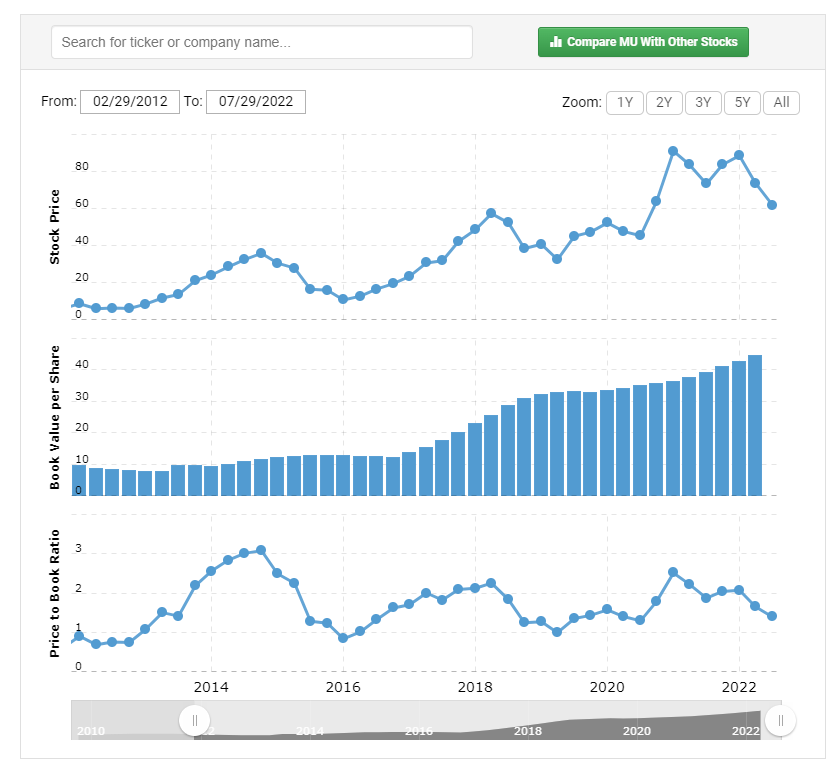Click the left range slider handle

(194, 721)
